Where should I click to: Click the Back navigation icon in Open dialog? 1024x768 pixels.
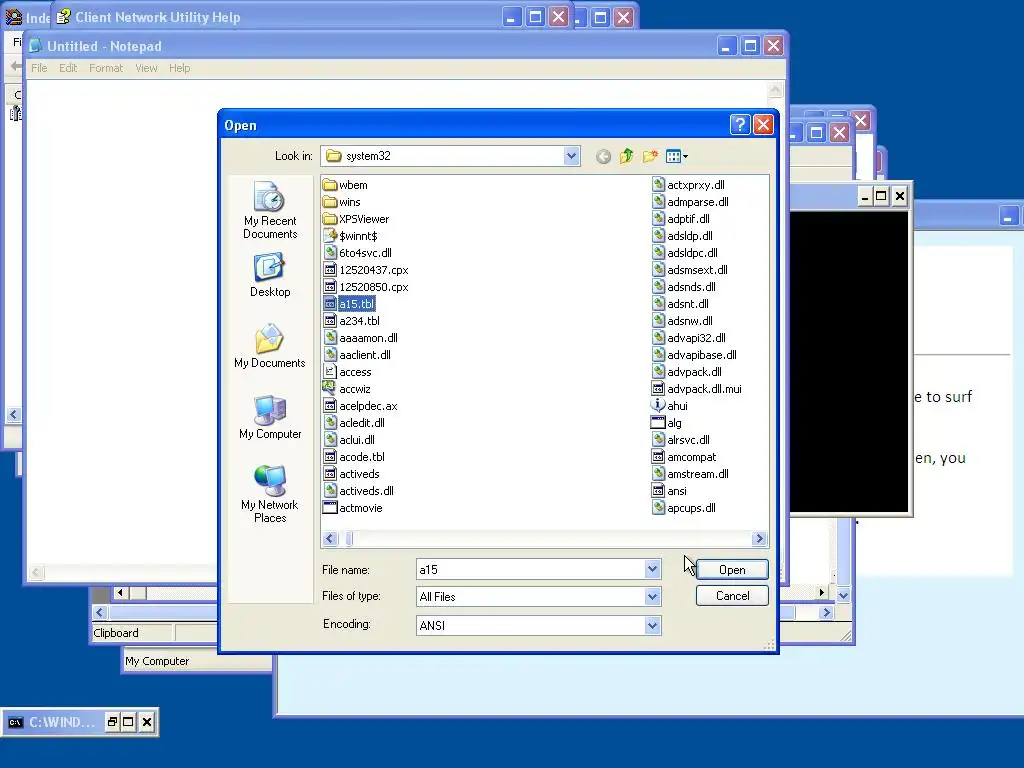[x=603, y=156]
